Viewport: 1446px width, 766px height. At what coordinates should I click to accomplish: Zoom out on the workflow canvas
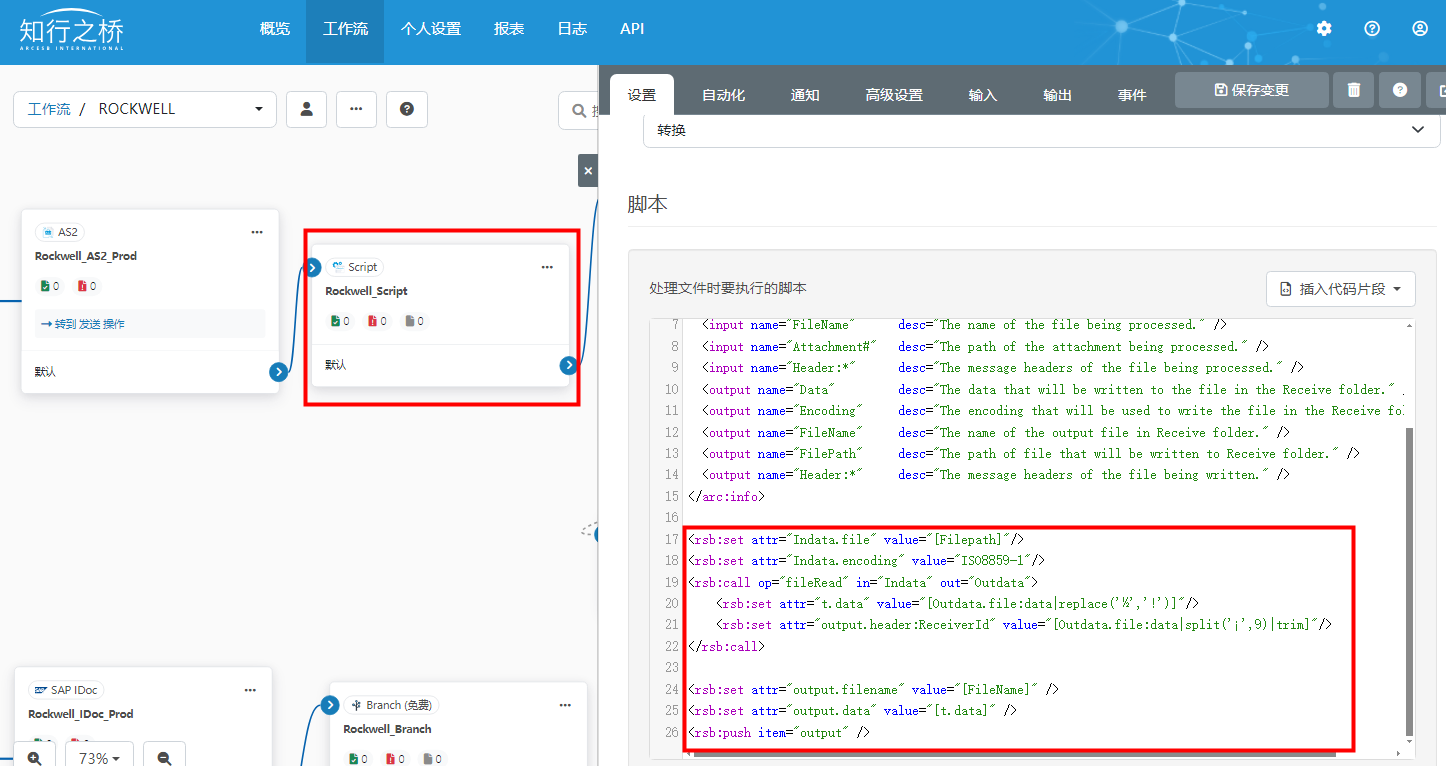coord(164,757)
